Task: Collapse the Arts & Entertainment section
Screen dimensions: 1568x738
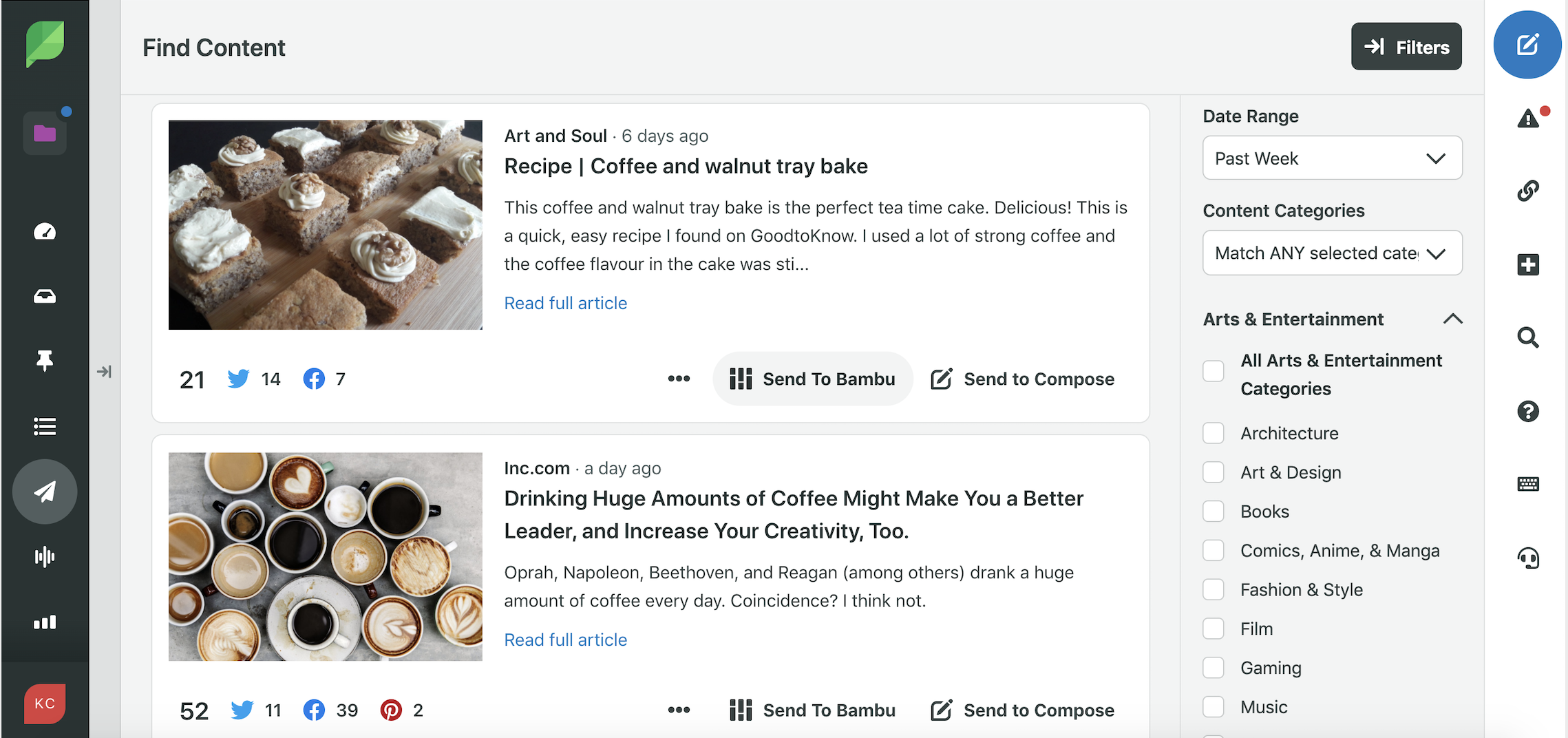Action: [1452, 319]
